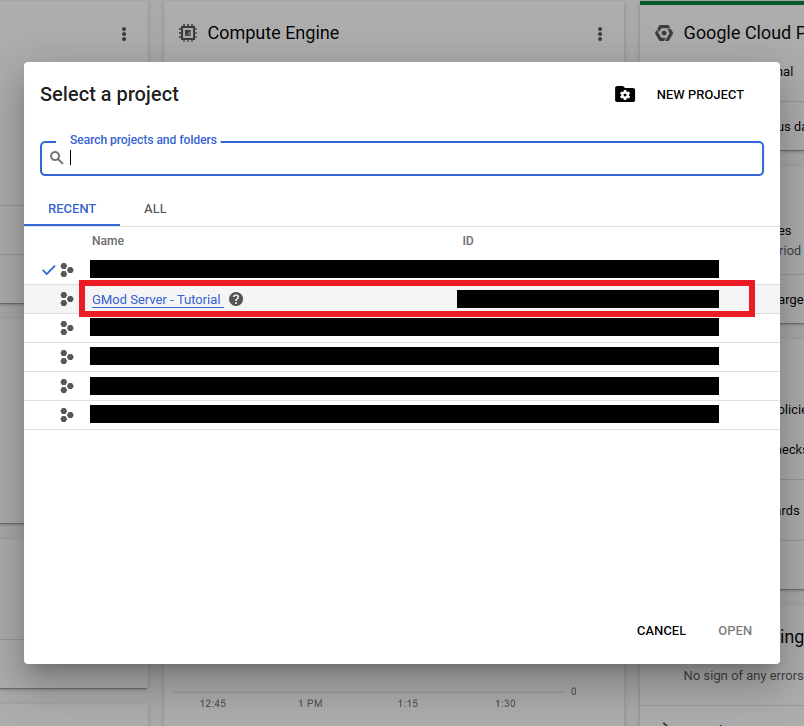Viewport: 804px width, 726px height.
Task: Select the RECENT tab
Action: coord(72,209)
